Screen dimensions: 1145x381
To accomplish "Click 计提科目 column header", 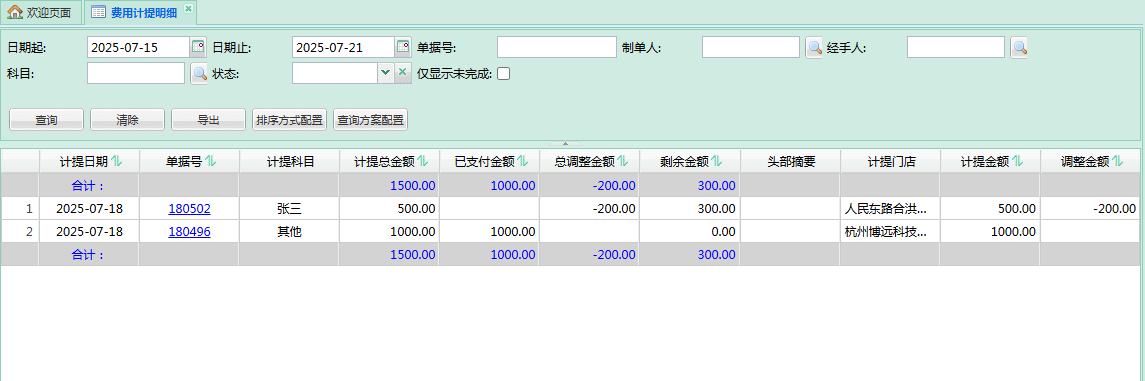I will [290, 162].
